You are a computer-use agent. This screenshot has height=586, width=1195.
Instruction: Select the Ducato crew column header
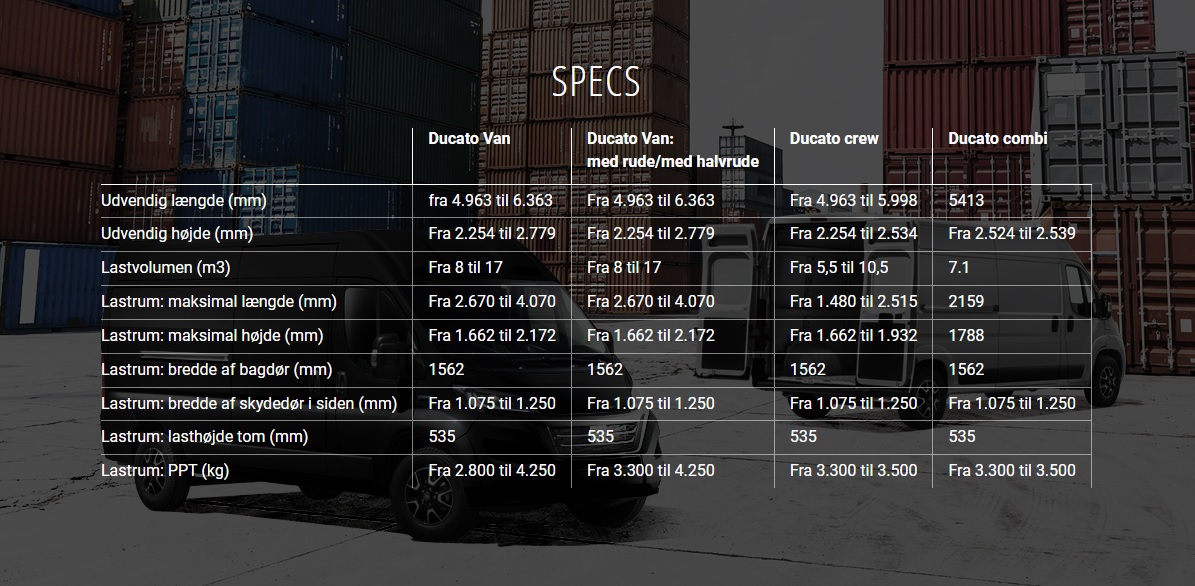click(834, 139)
